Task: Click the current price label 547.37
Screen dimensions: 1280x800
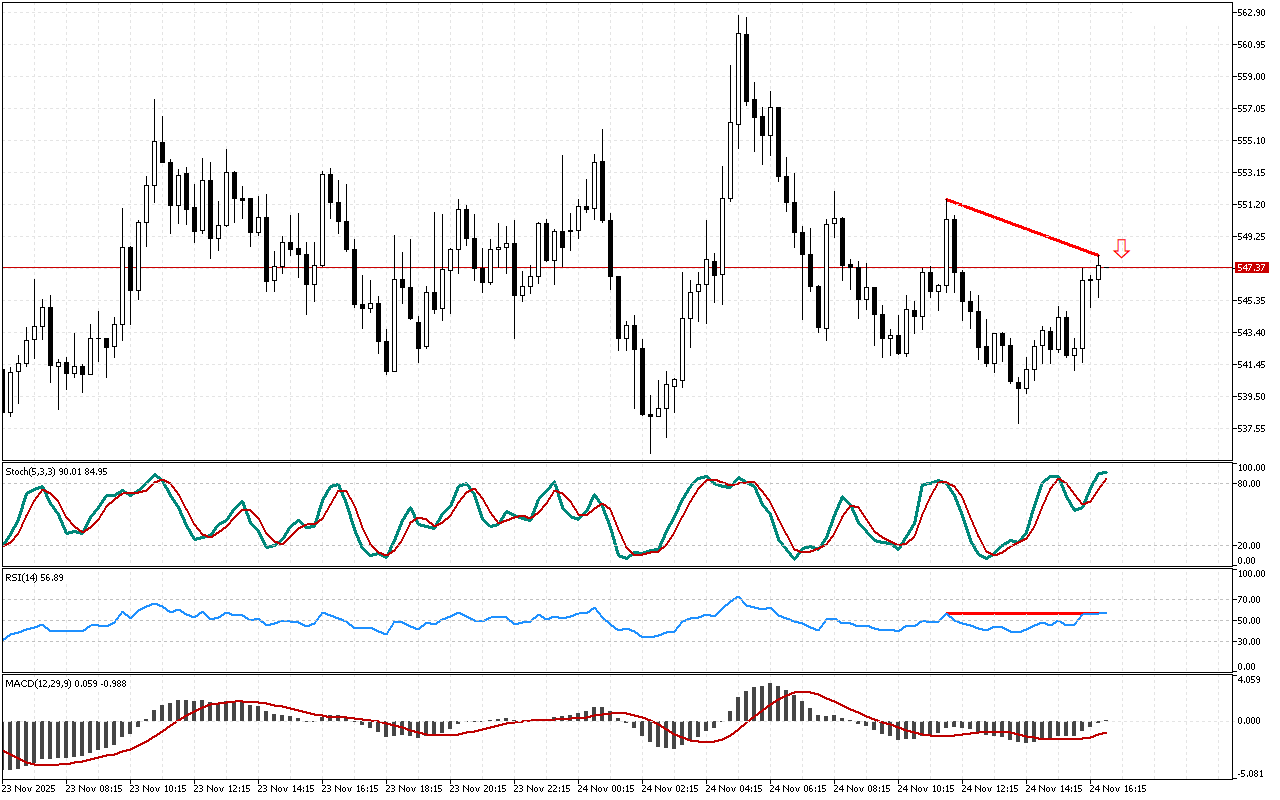Action: 1252,268
